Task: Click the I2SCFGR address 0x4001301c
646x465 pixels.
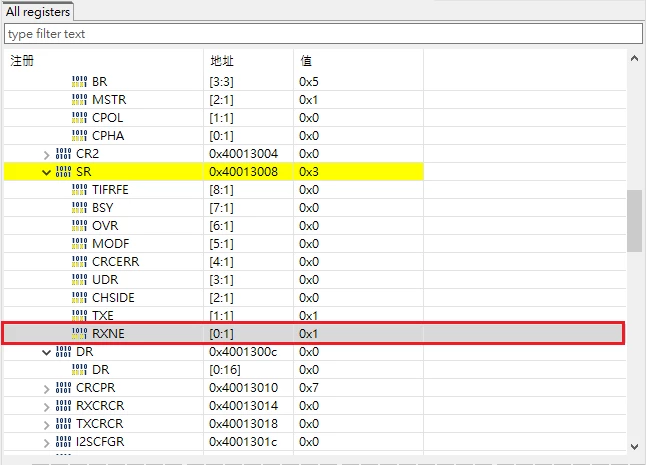Action: coord(243,442)
